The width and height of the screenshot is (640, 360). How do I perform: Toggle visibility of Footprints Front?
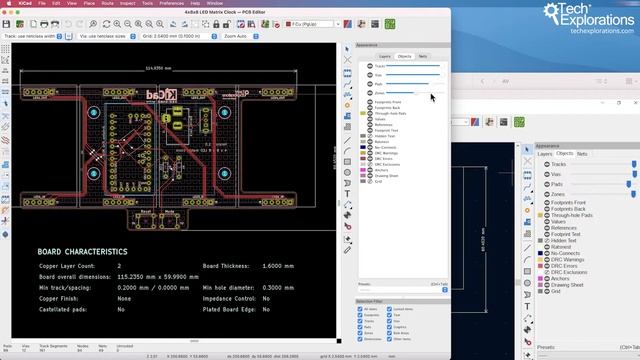[370, 102]
